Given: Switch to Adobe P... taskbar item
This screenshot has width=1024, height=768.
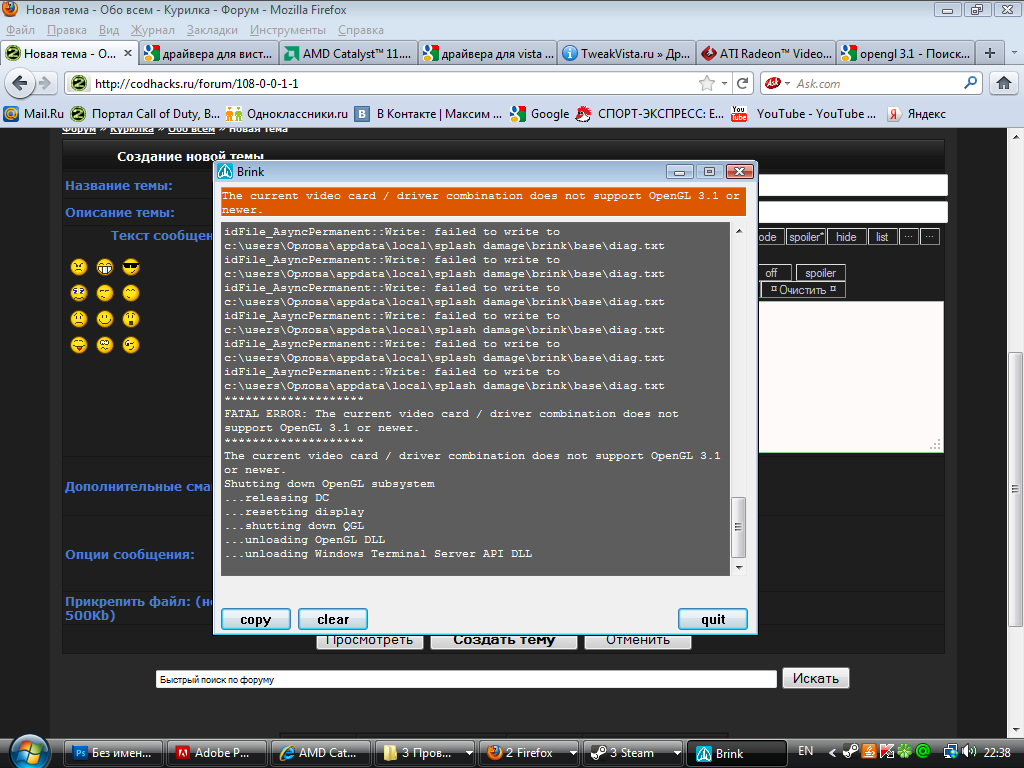Looking at the screenshot, I should (x=217, y=753).
